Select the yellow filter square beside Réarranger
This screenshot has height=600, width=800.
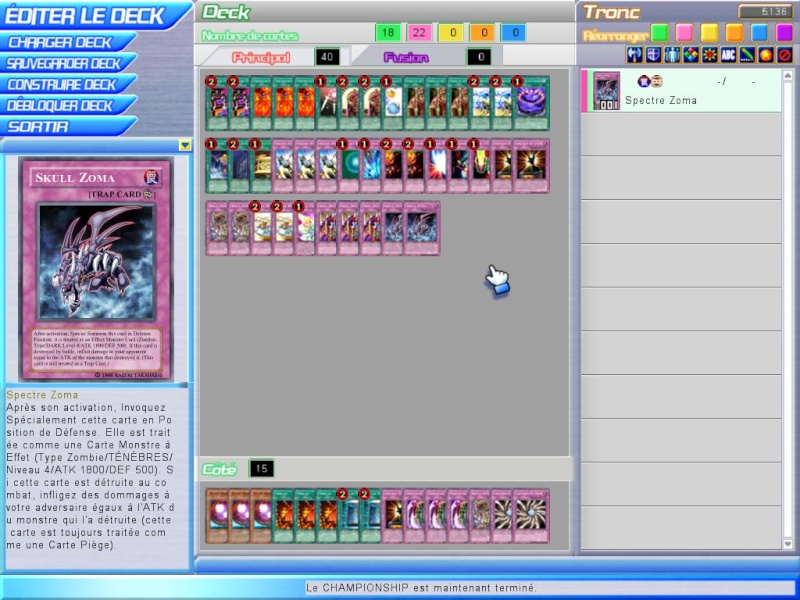[710, 33]
